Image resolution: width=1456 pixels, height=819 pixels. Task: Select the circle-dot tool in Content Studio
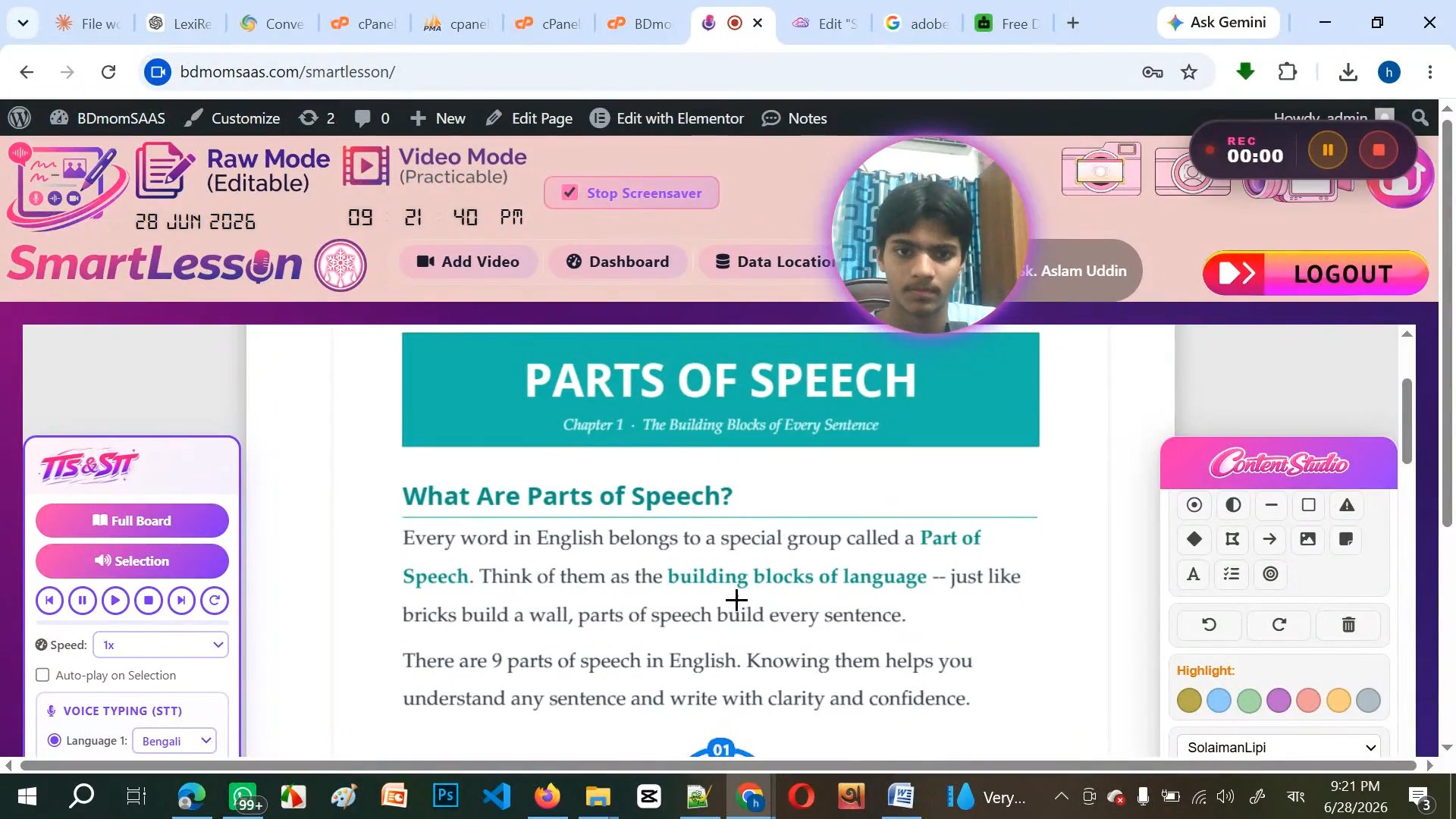[x=1194, y=505]
